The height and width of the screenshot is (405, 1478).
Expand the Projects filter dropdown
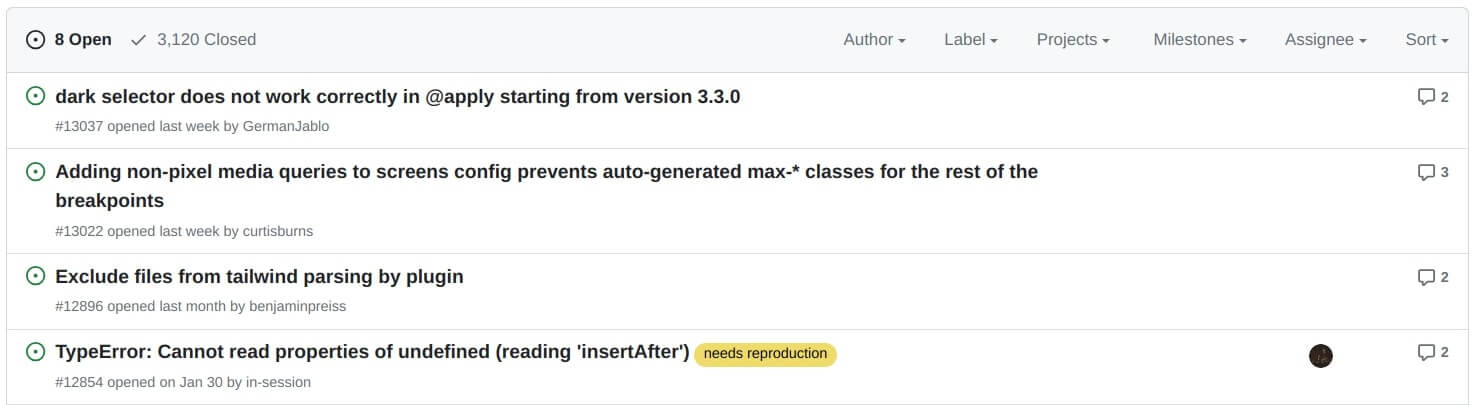coord(1073,40)
